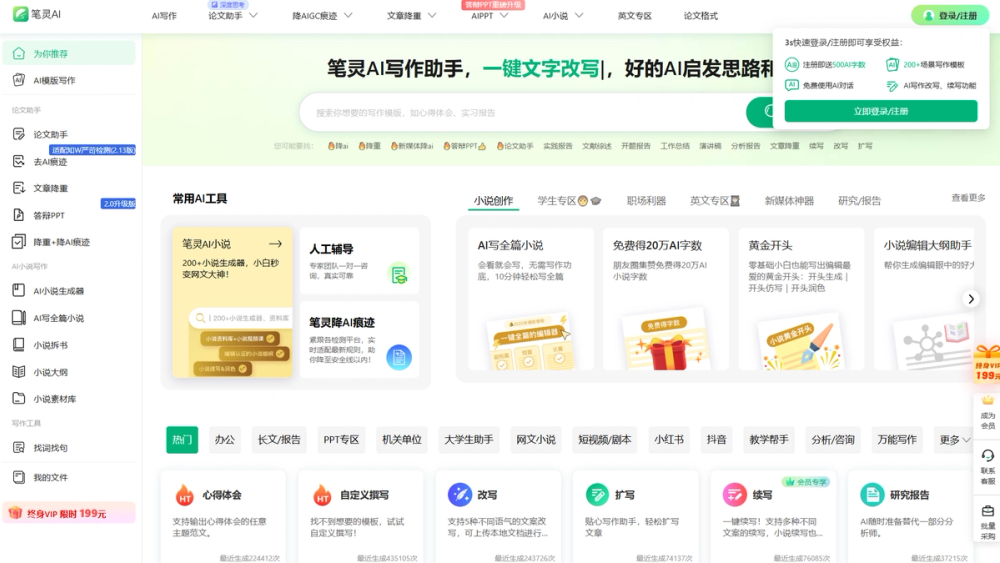The width and height of the screenshot is (1000, 563).
Task: Expand the 更多 category dropdown
Action: click(x=955, y=440)
